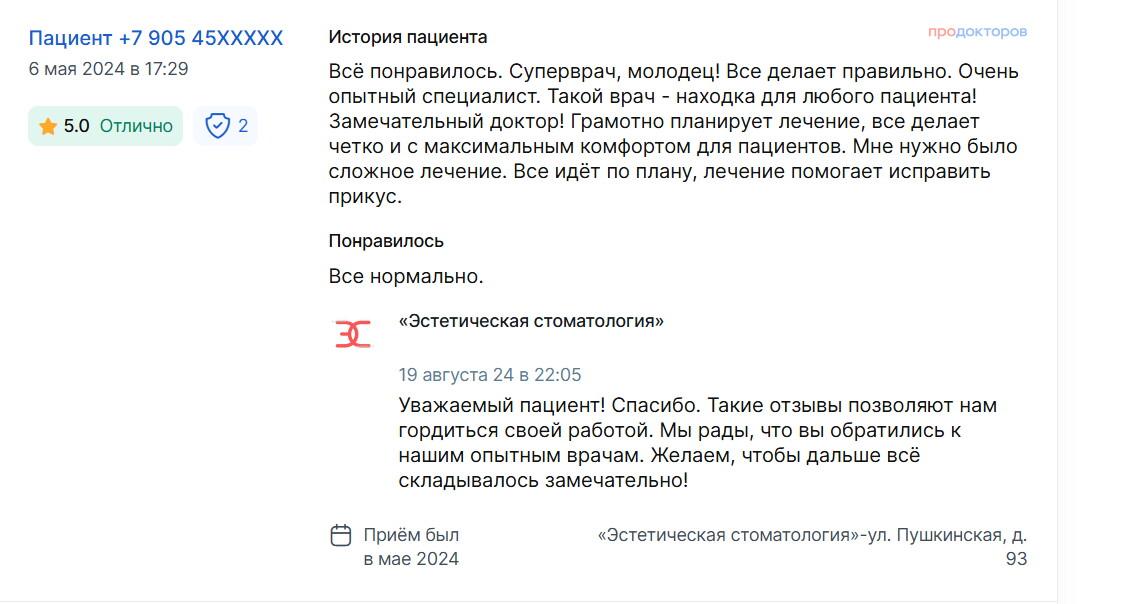Click the verified reviews count 2
Image resolution: width=1128 pixels, height=604 pixels.
pos(243,126)
